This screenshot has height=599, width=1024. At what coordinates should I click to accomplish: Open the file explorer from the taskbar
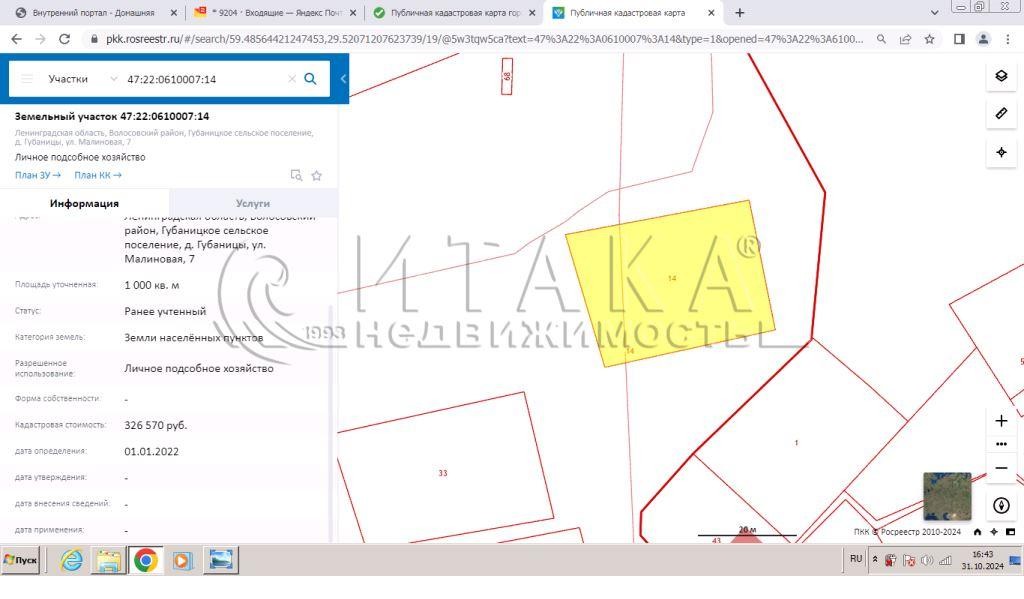pyautogui.click(x=108, y=560)
